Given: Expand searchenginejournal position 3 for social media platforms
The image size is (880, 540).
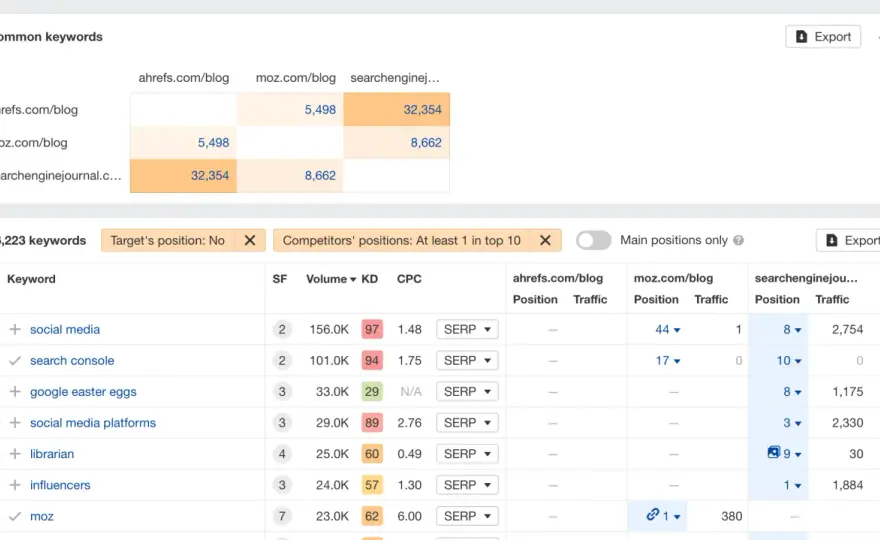Looking at the screenshot, I should point(792,423).
